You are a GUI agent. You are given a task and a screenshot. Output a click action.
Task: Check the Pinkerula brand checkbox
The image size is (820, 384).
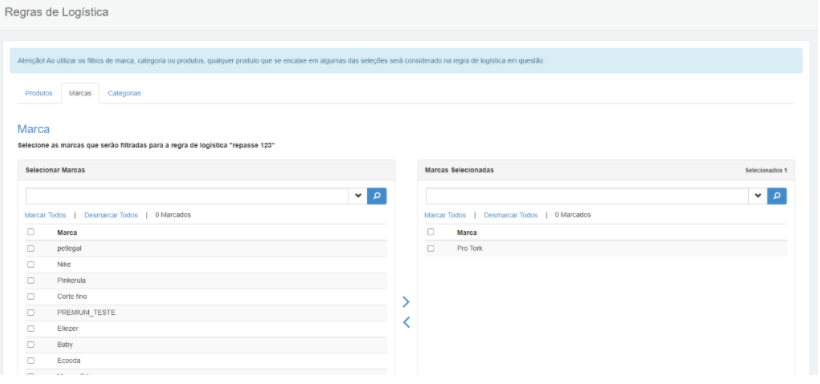point(31,280)
